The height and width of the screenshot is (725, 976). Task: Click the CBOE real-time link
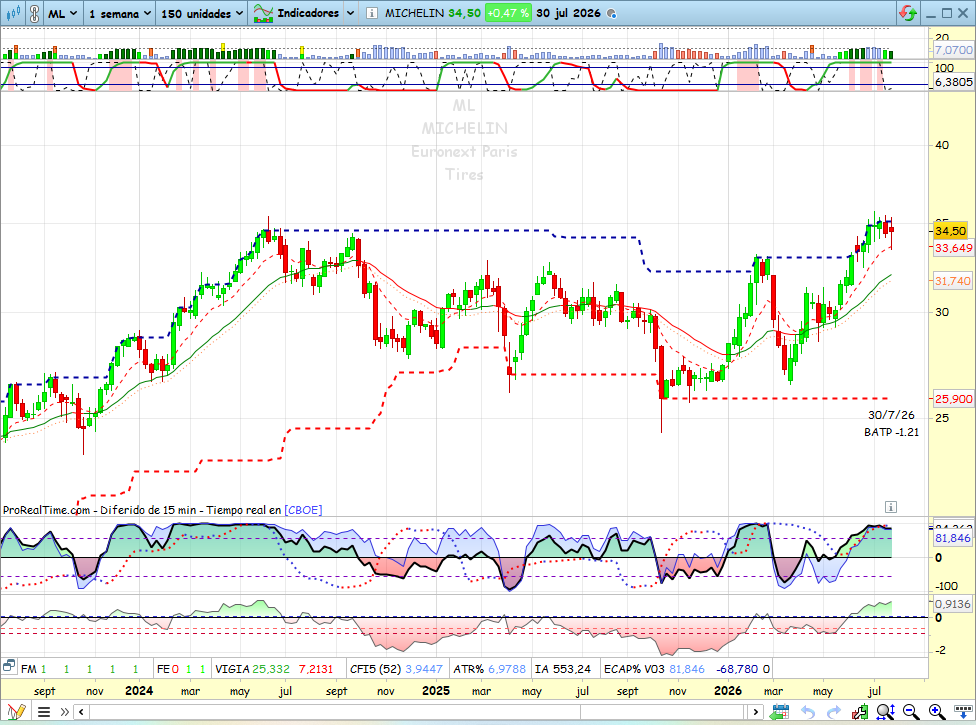point(303,510)
